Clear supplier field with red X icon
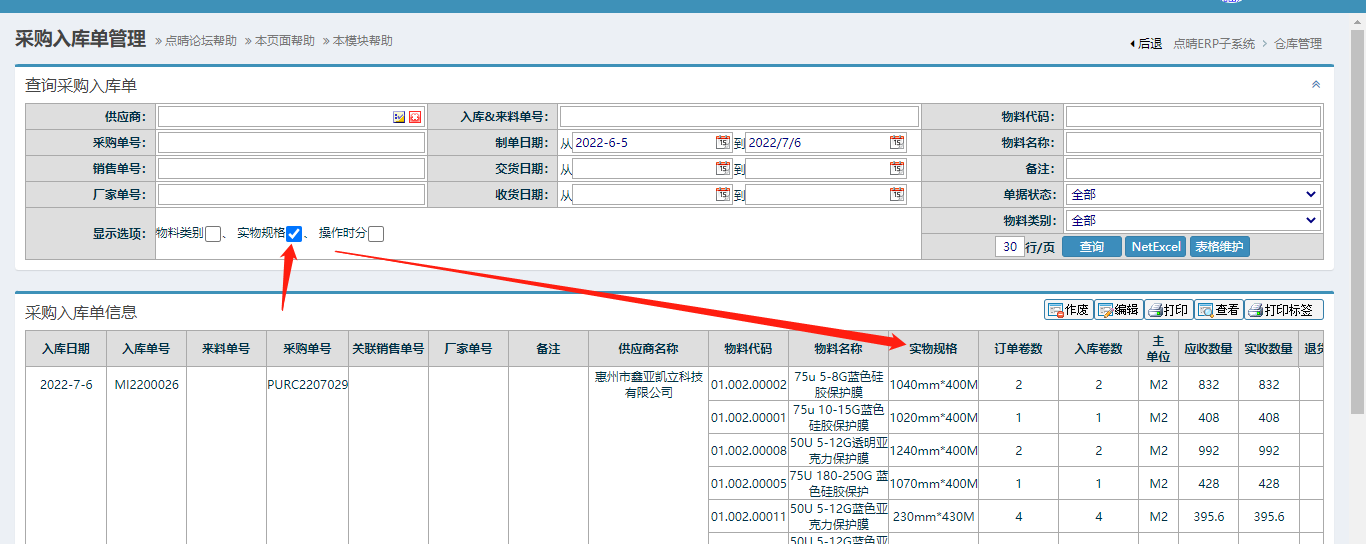1366x544 pixels. [x=415, y=117]
